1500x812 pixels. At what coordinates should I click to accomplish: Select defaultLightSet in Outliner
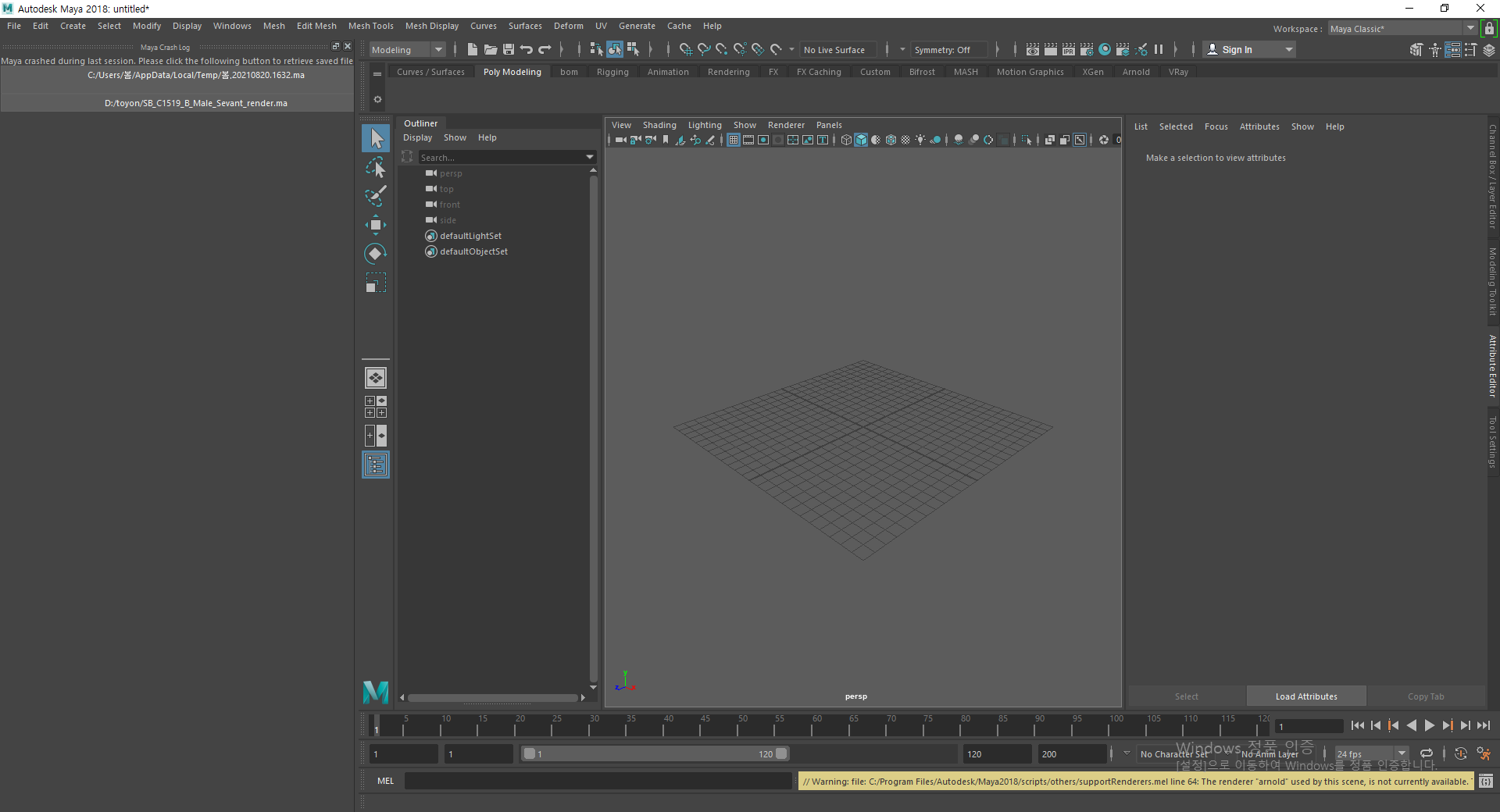[x=470, y=236]
